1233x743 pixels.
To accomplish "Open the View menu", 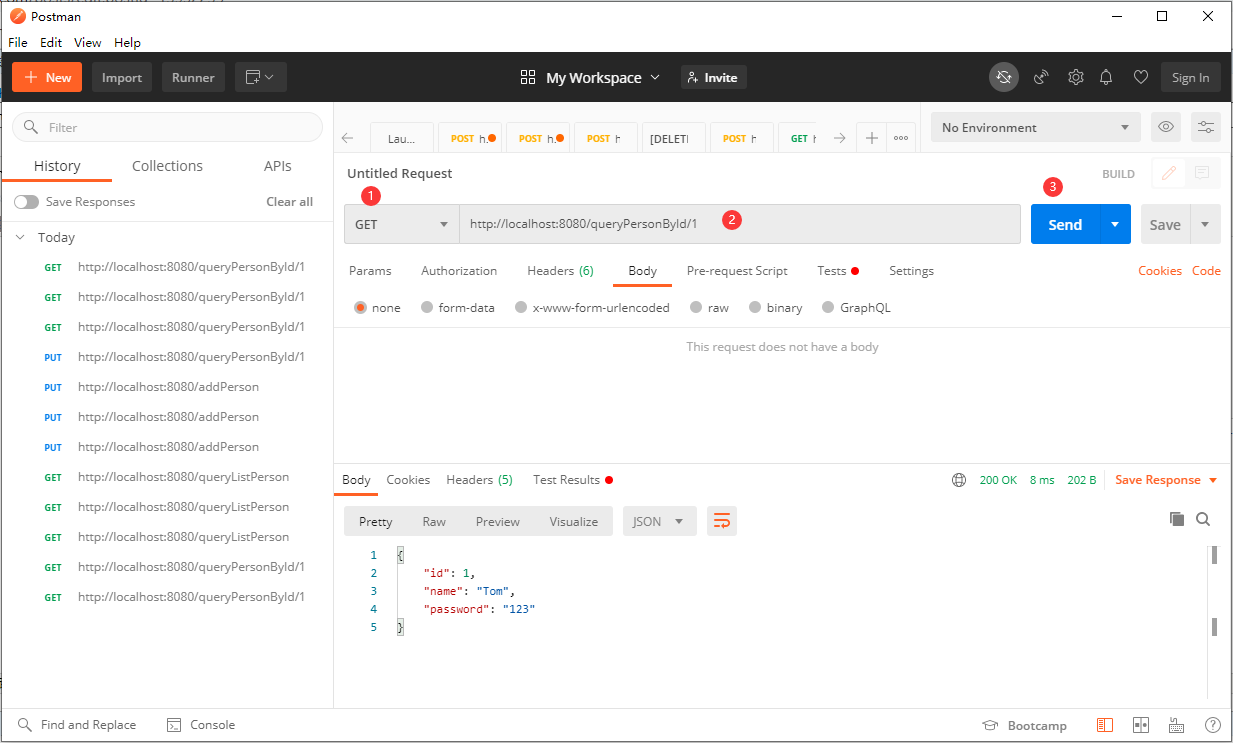I will click(87, 43).
